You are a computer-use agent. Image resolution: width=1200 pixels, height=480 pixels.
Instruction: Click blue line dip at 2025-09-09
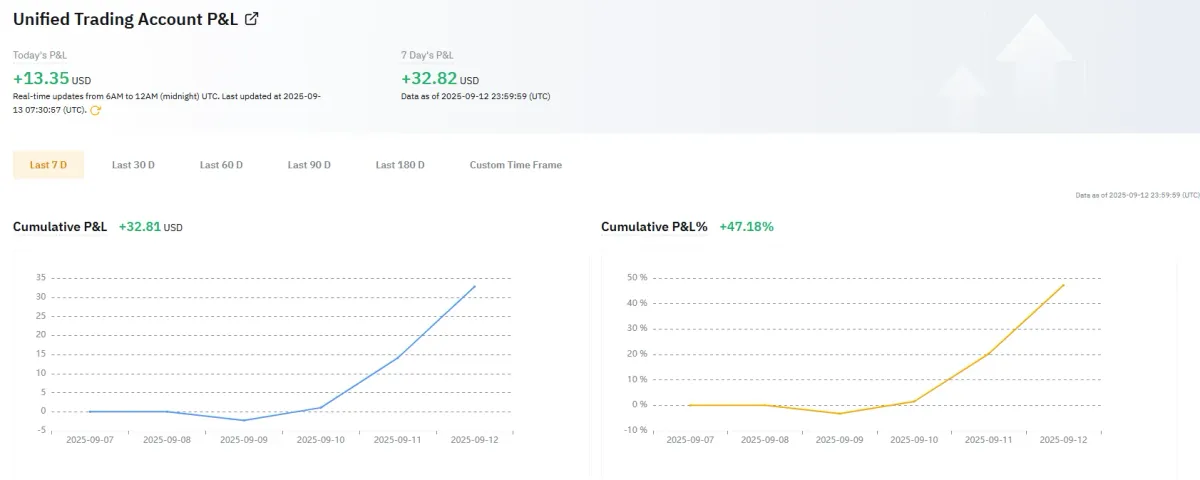point(243,420)
